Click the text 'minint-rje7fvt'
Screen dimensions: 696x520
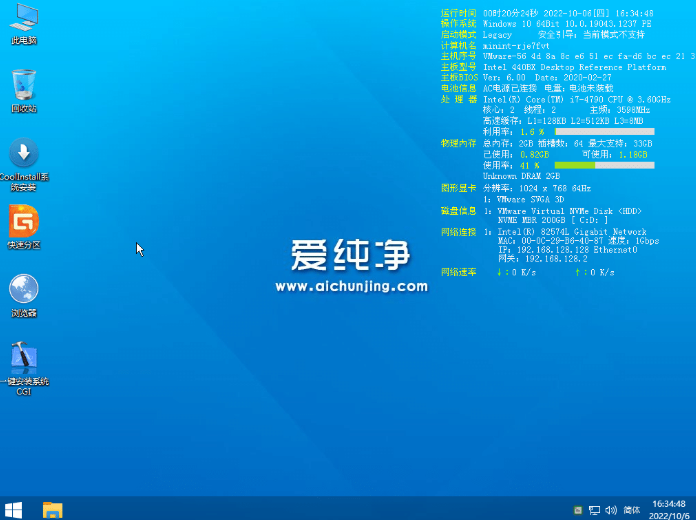(x=516, y=46)
